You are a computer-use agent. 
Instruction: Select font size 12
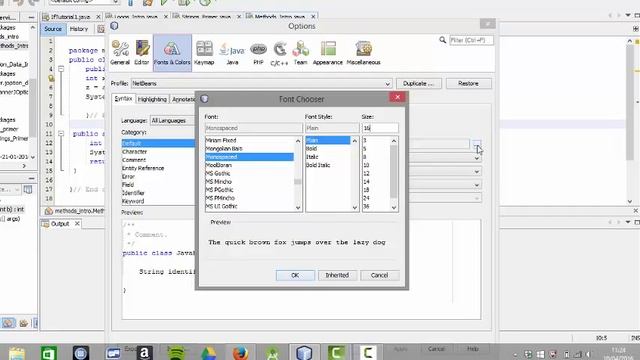click(x=376, y=173)
